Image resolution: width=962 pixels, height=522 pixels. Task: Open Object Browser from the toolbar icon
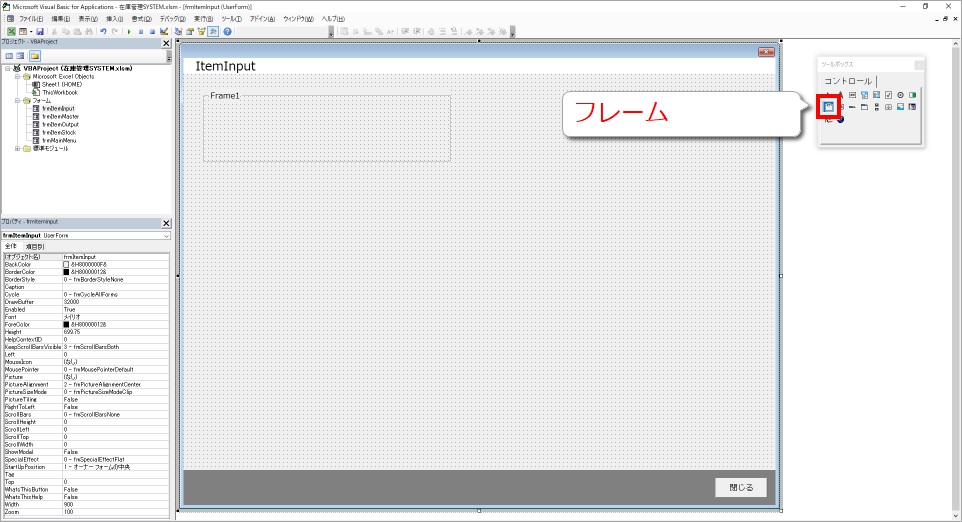(201, 31)
